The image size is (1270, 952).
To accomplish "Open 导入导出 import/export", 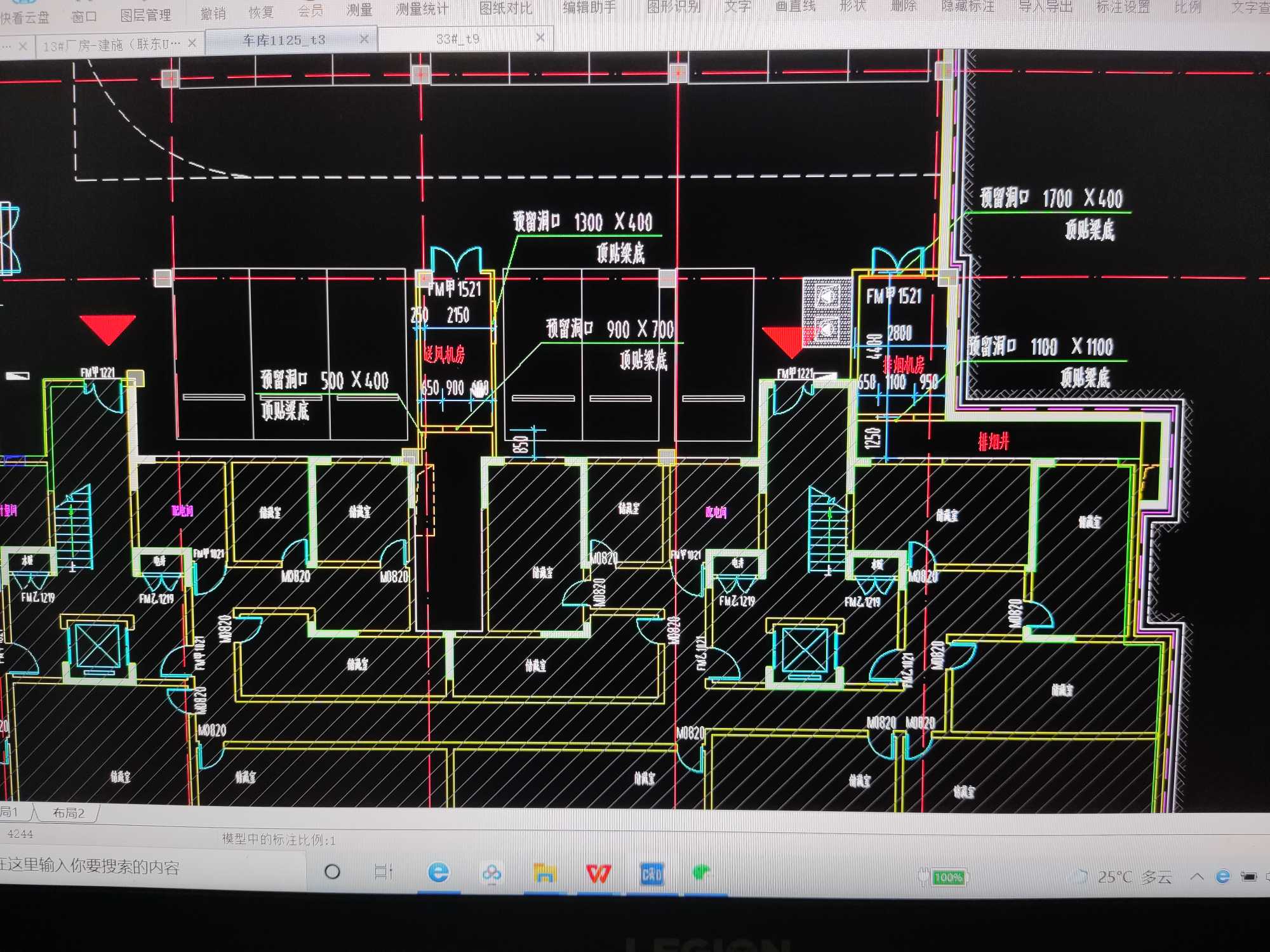I will click(1045, 6).
